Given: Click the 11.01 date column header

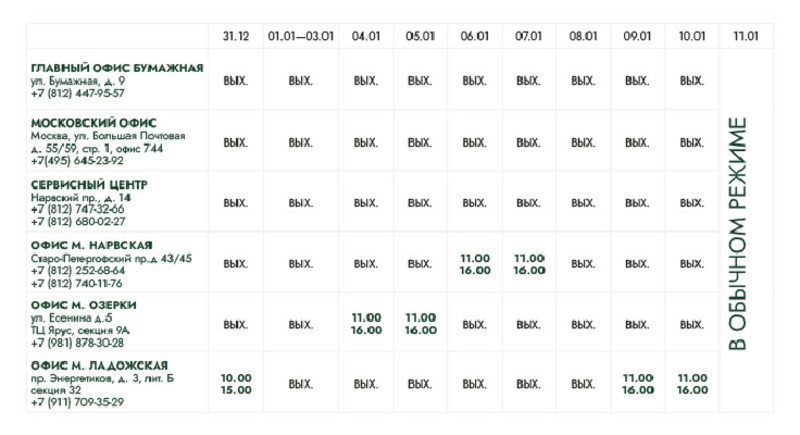Looking at the screenshot, I should (746, 36).
